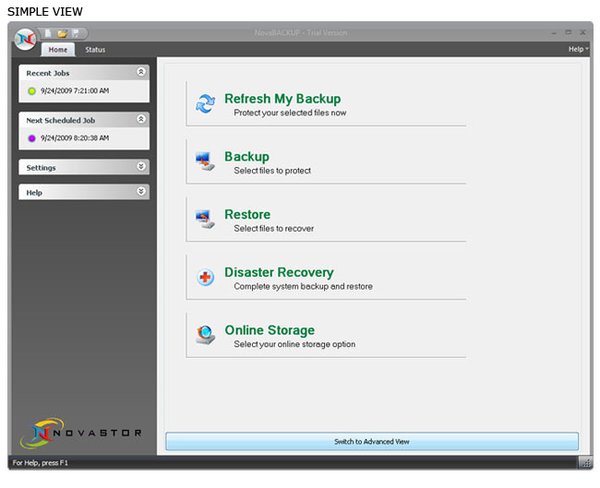Viewport: 600px width, 488px height.
Task: Click the Recent Jobs panel header
Action: pos(84,73)
